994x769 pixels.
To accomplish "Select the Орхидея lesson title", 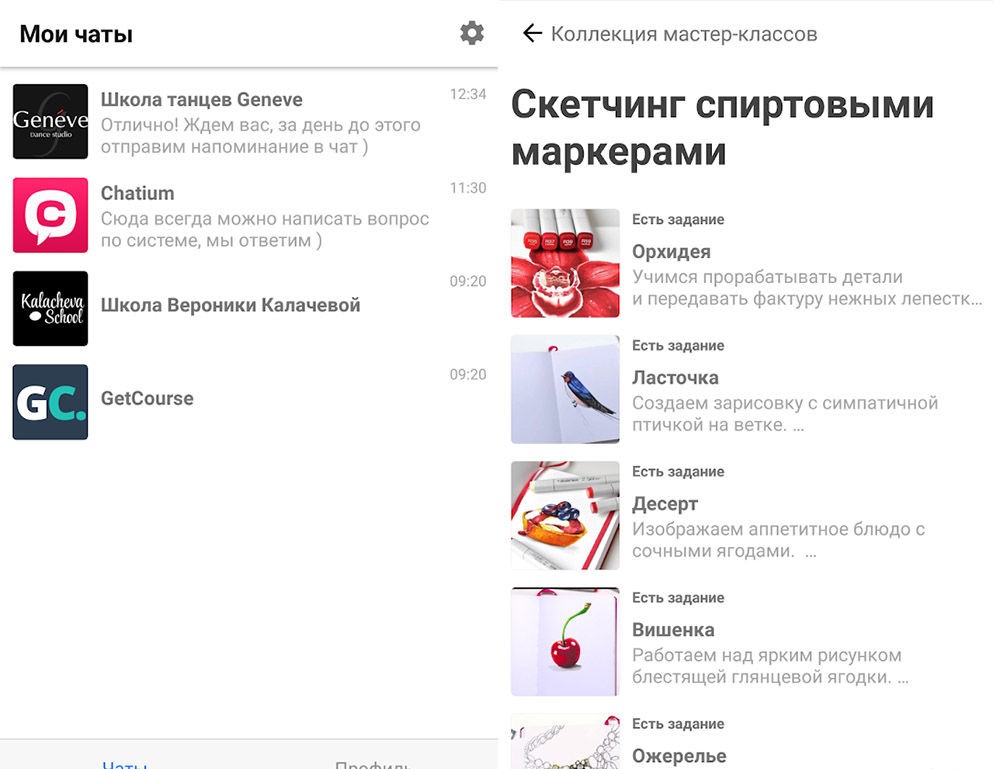I will [x=671, y=252].
